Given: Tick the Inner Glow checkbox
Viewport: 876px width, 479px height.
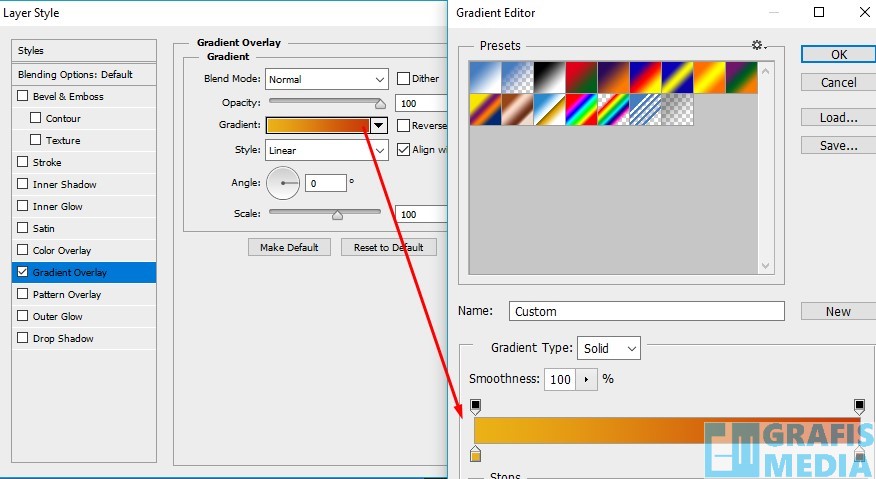Looking at the screenshot, I should pyautogui.click(x=22, y=206).
